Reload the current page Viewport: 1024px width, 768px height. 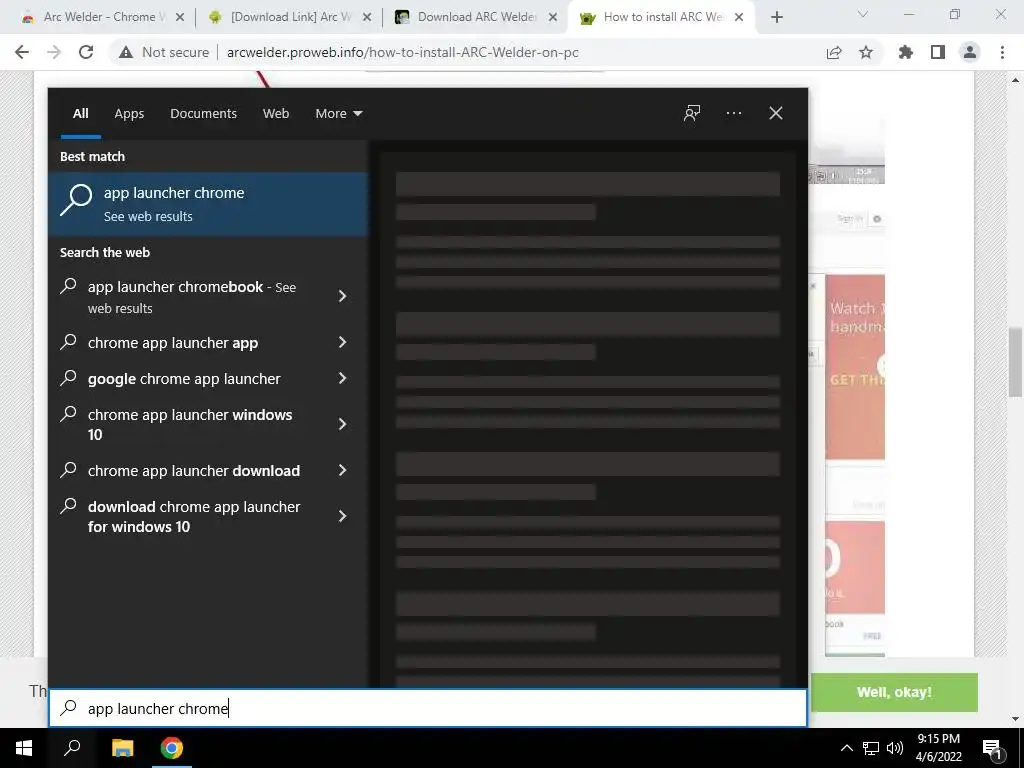click(86, 52)
